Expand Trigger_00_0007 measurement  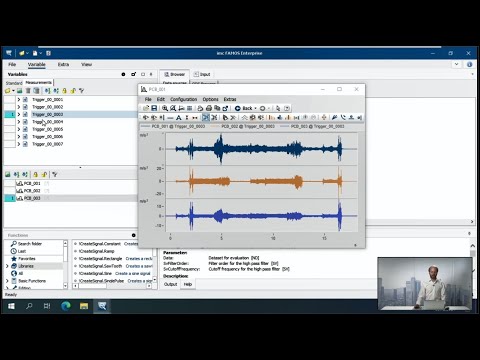(x=19, y=144)
